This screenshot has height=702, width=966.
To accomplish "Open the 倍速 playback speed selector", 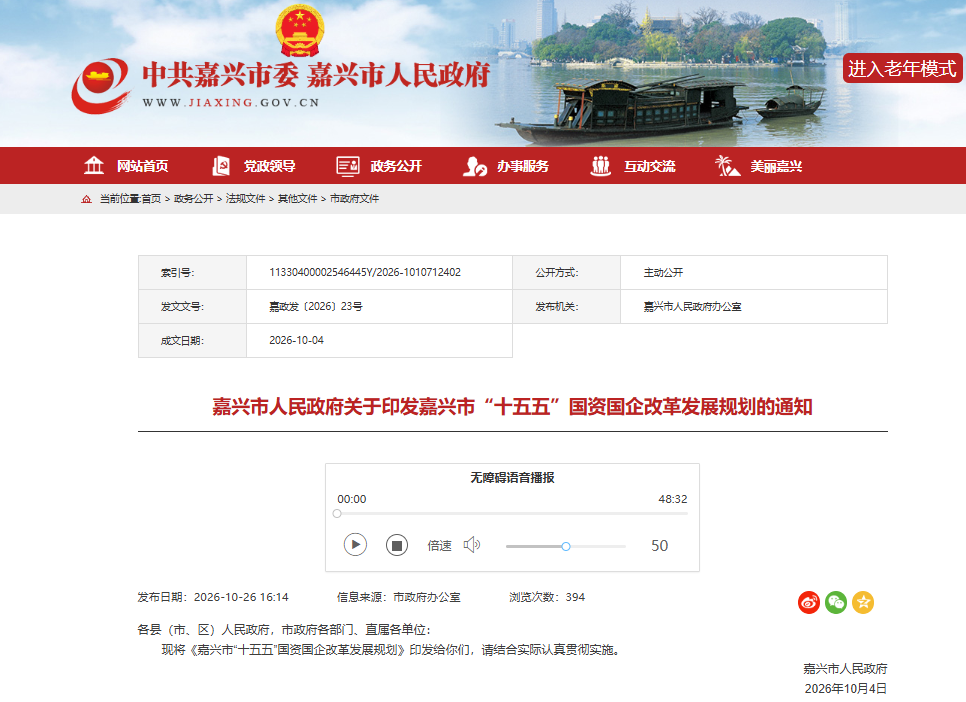I will (x=439, y=545).
